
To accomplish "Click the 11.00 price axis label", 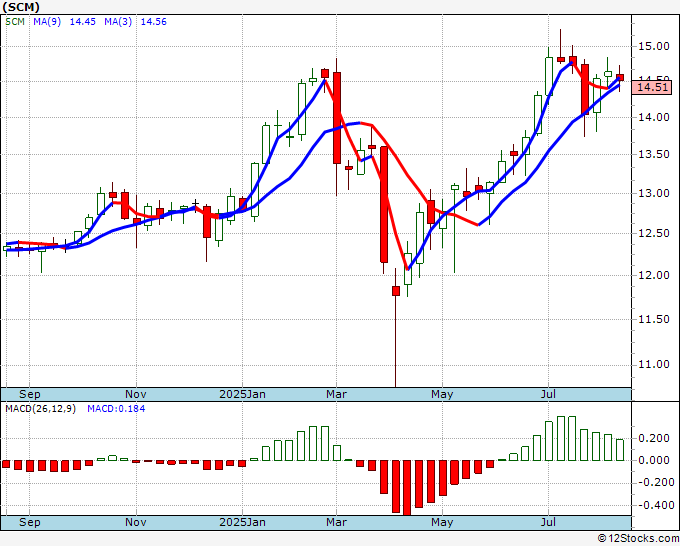I will [654, 365].
